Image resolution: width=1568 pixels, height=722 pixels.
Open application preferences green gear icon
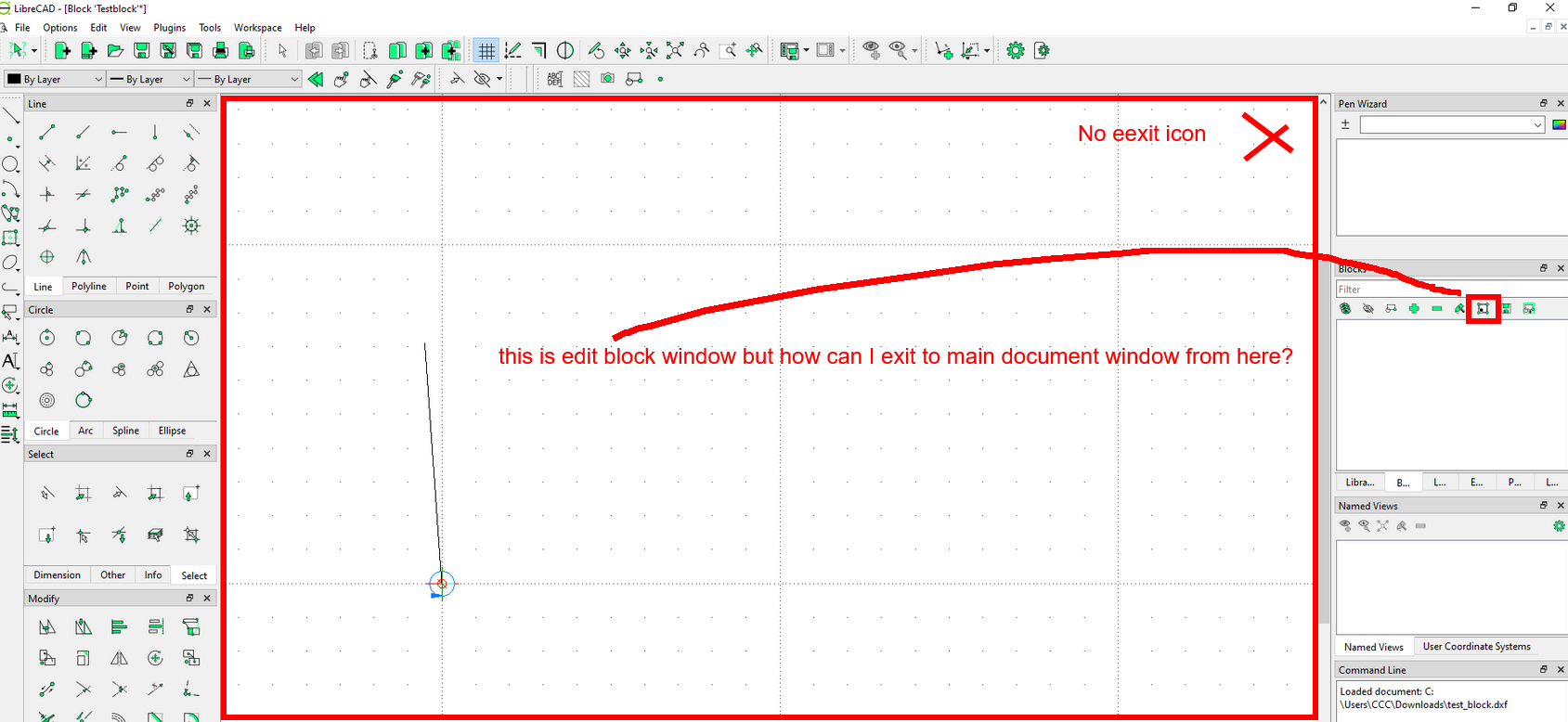(x=1015, y=51)
